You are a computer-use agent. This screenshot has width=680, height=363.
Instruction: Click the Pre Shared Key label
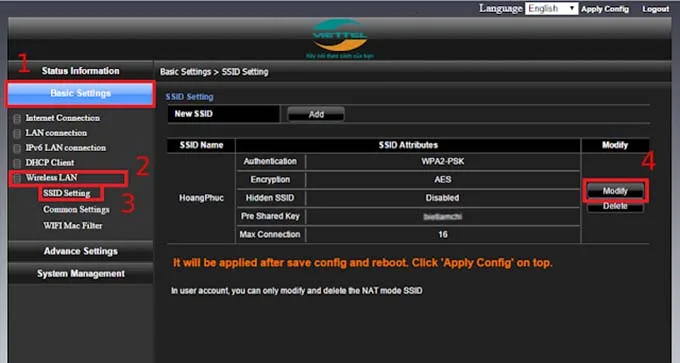pos(270,216)
